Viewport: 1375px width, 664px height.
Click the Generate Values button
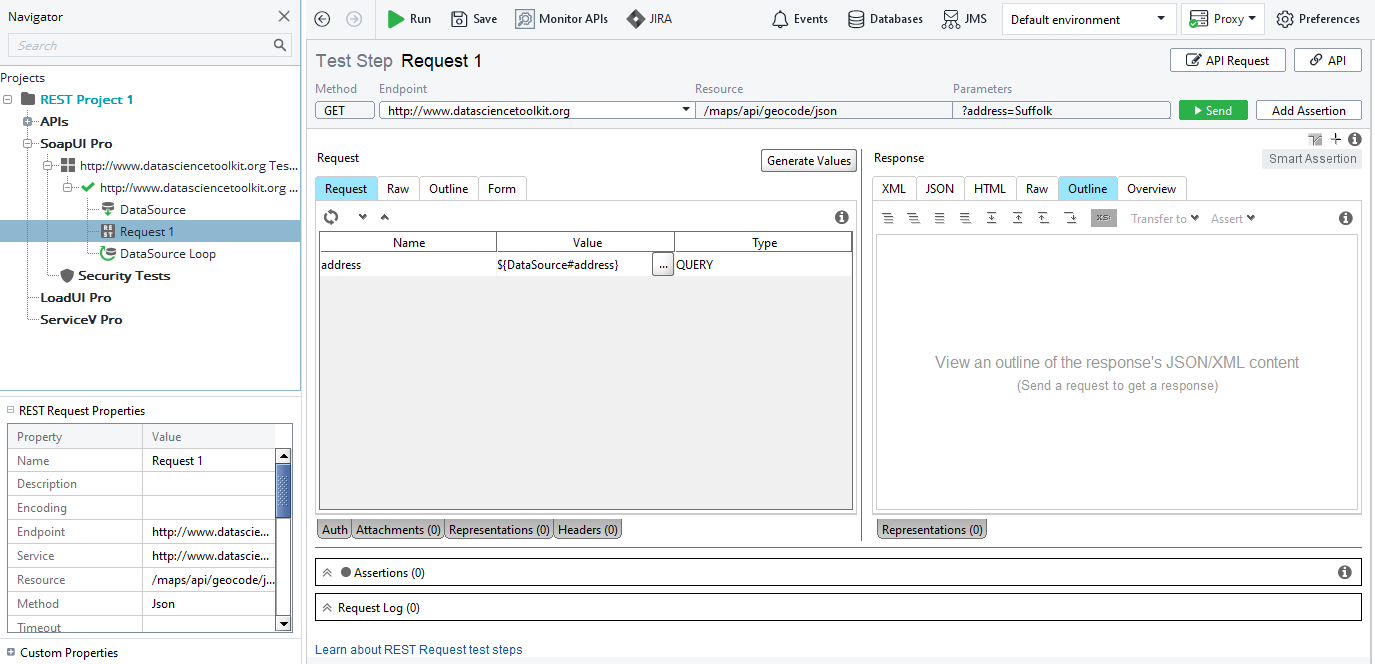coord(809,161)
